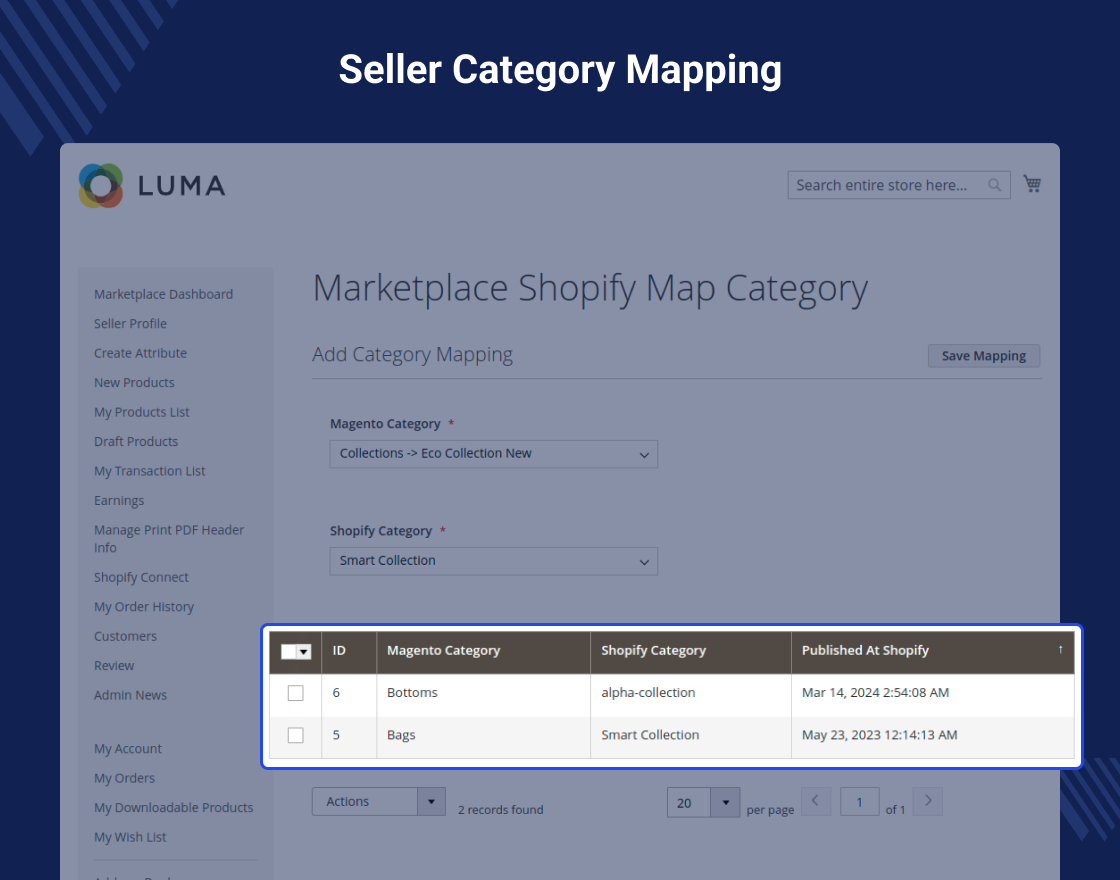This screenshot has height=880, width=1120.
Task: Open Admin News in sidebar
Action: point(130,695)
